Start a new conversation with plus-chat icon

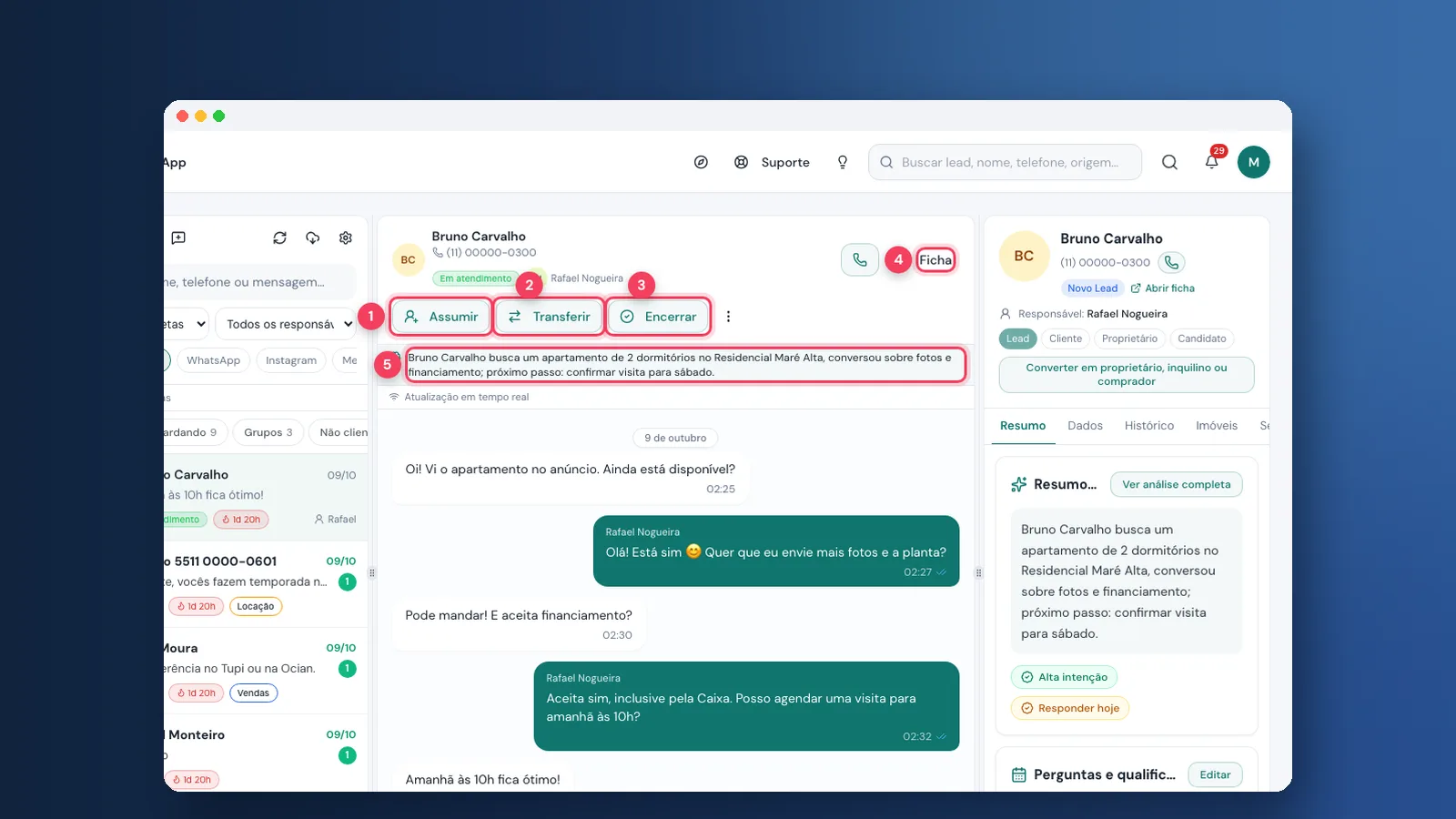click(x=178, y=238)
